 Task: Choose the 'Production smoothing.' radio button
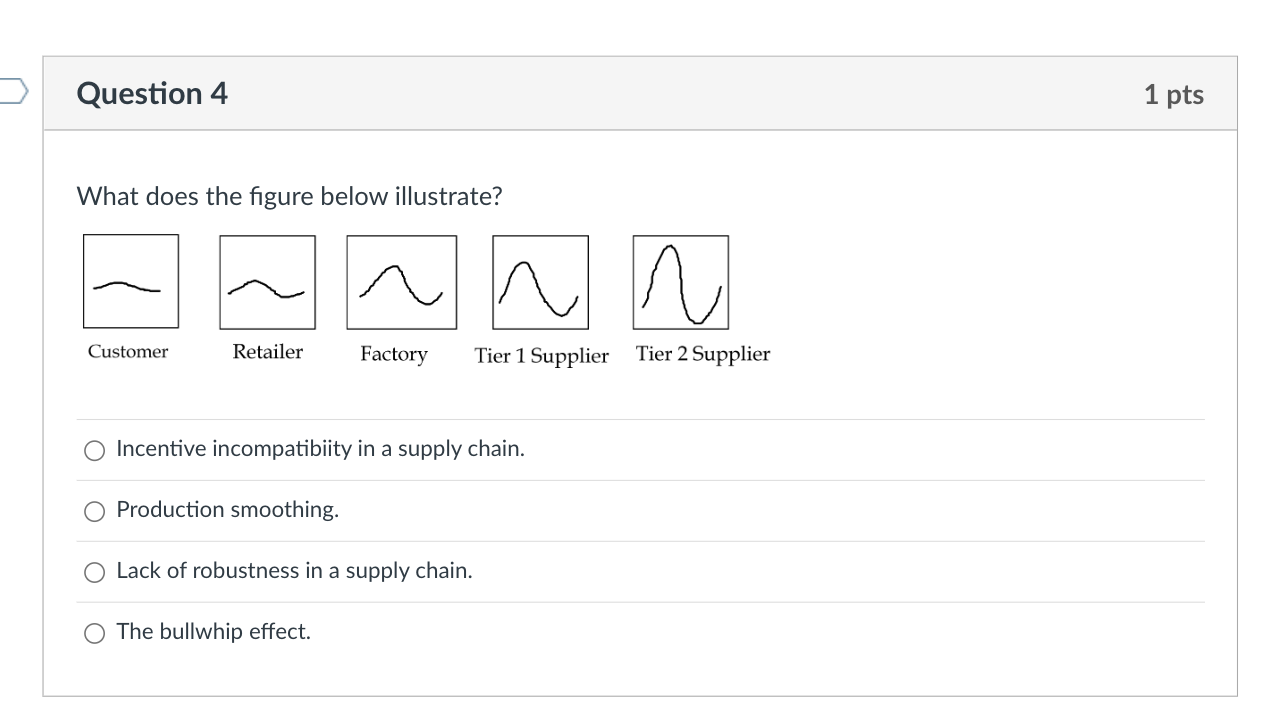95,511
